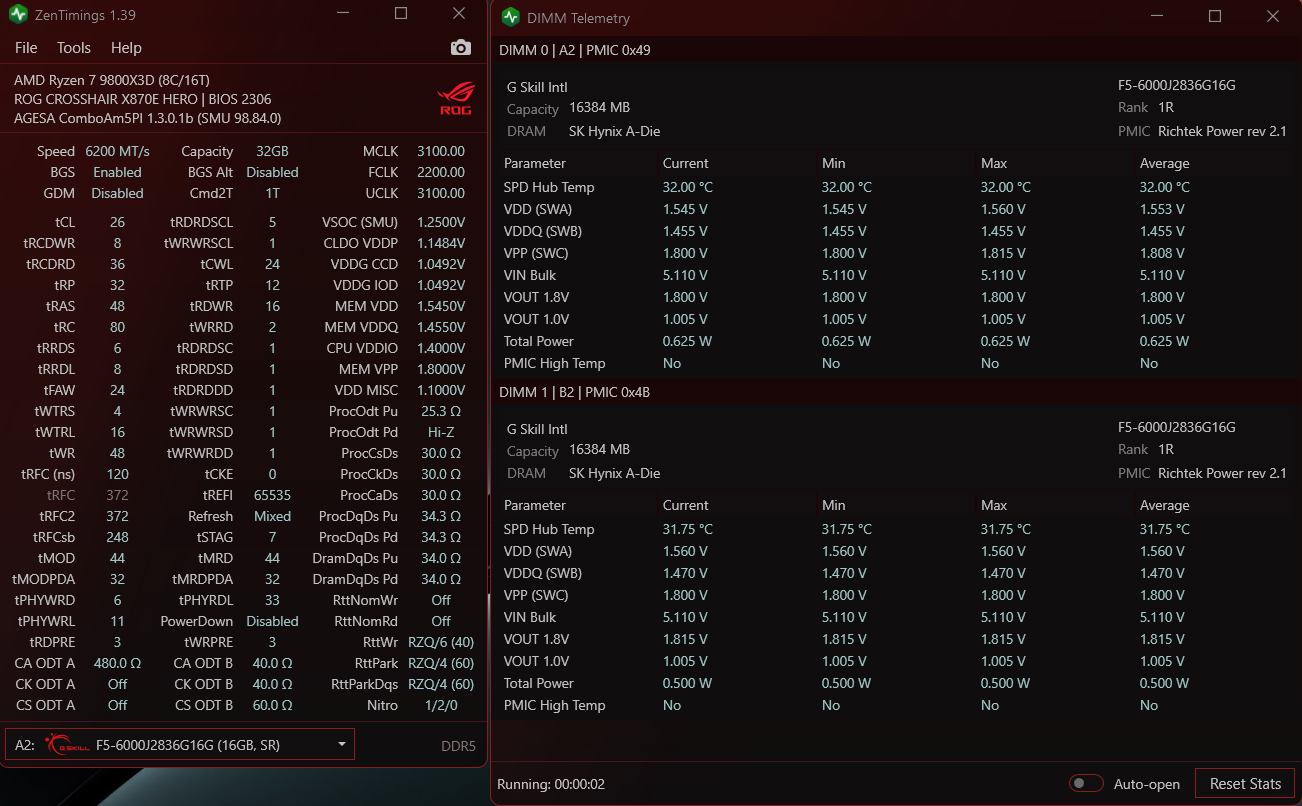1302x806 pixels.
Task: Capture a screenshot with the camera icon
Action: tap(460, 48)
